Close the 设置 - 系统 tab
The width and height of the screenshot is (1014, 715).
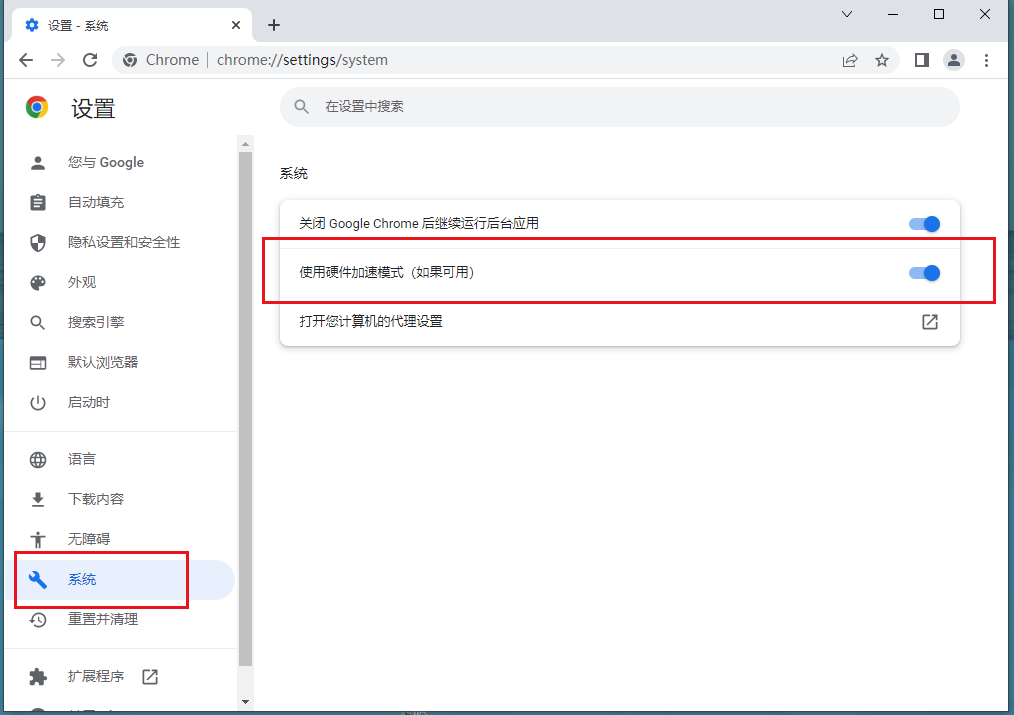click(236, 25)
